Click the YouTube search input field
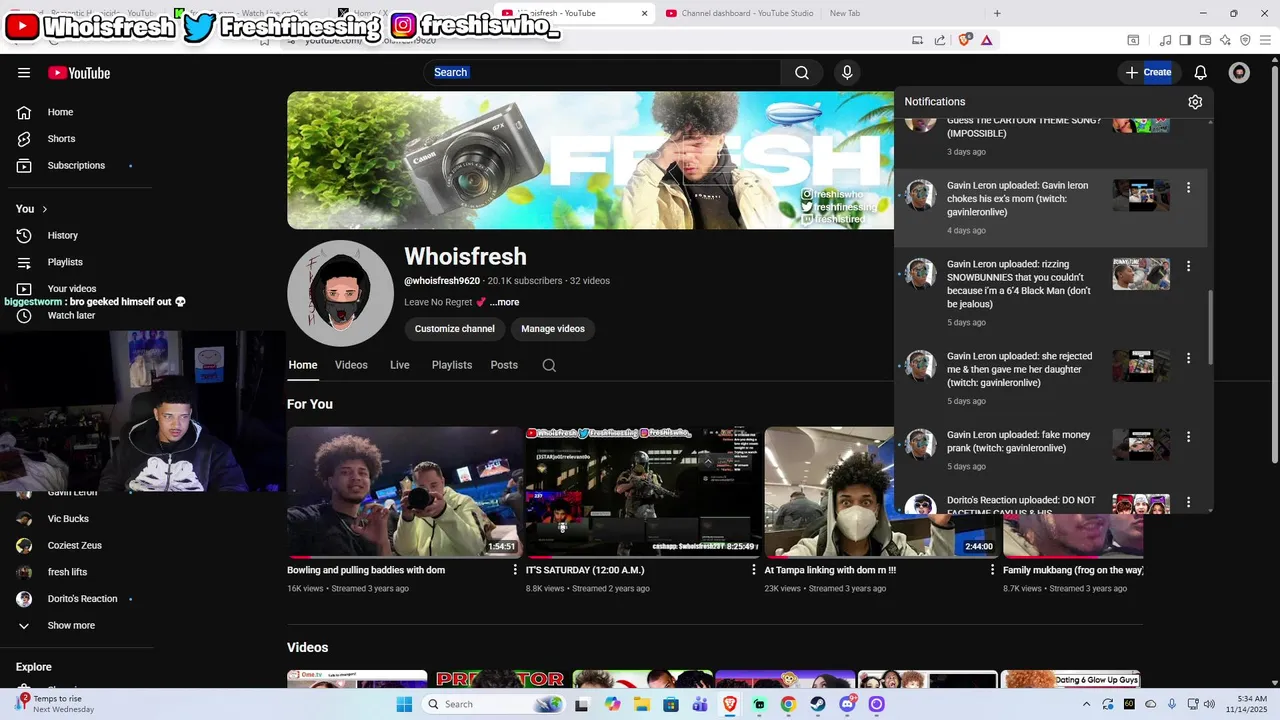 coord(602,72)
